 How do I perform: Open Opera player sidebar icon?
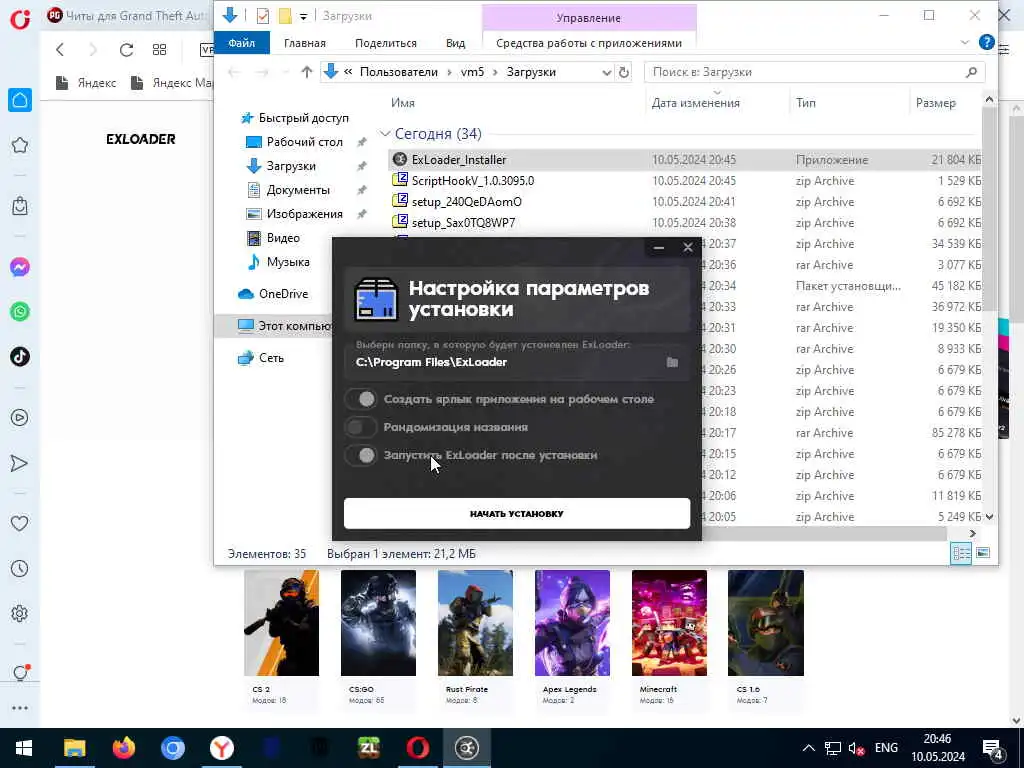(x=20, y=418)
